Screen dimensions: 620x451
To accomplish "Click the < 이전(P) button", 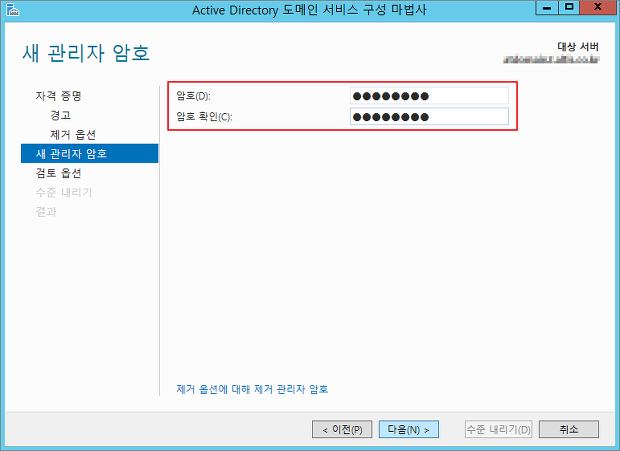I will point(342,429).
